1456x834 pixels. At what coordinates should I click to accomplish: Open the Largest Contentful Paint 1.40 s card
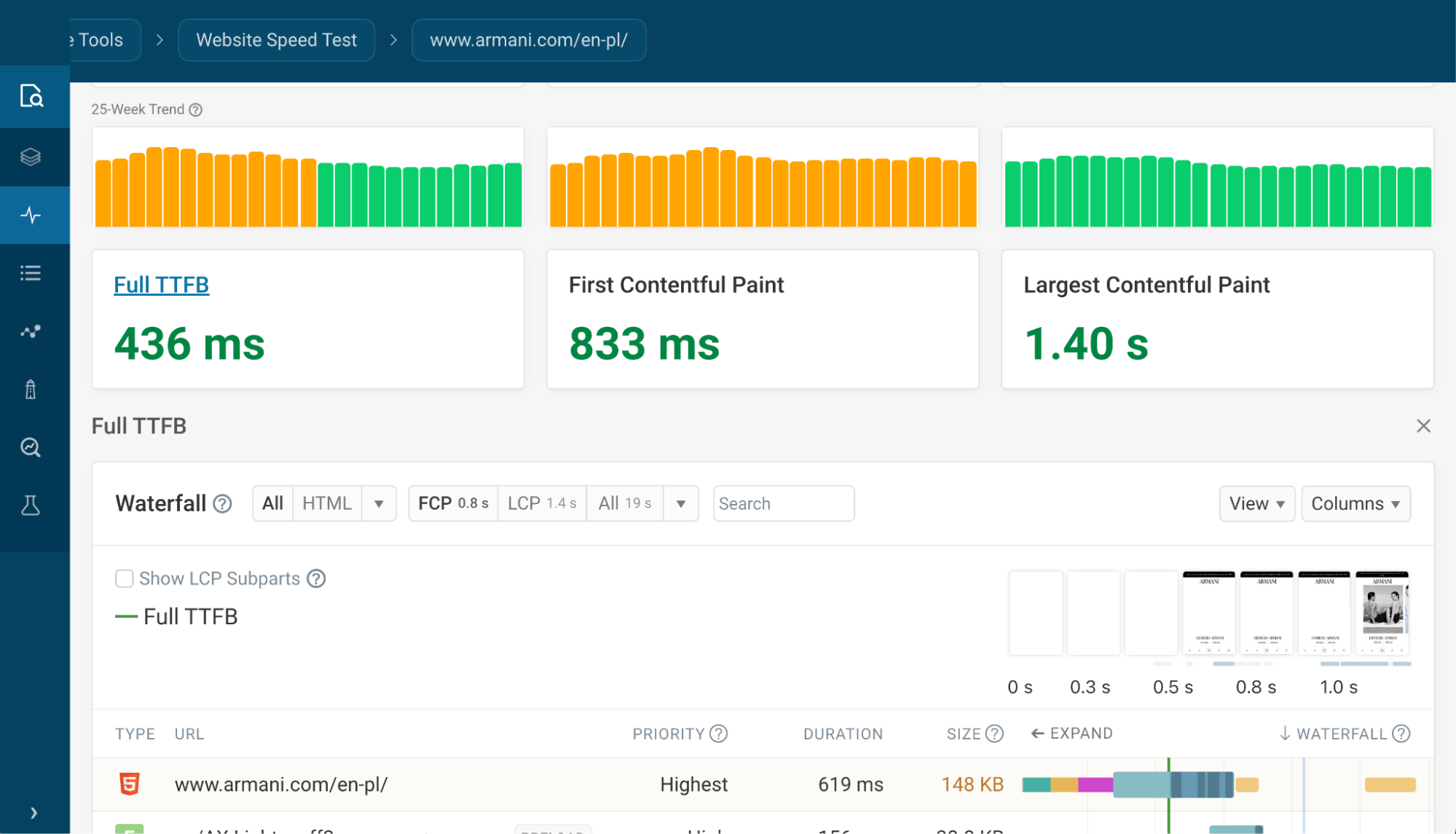(x=1218, y=319)
